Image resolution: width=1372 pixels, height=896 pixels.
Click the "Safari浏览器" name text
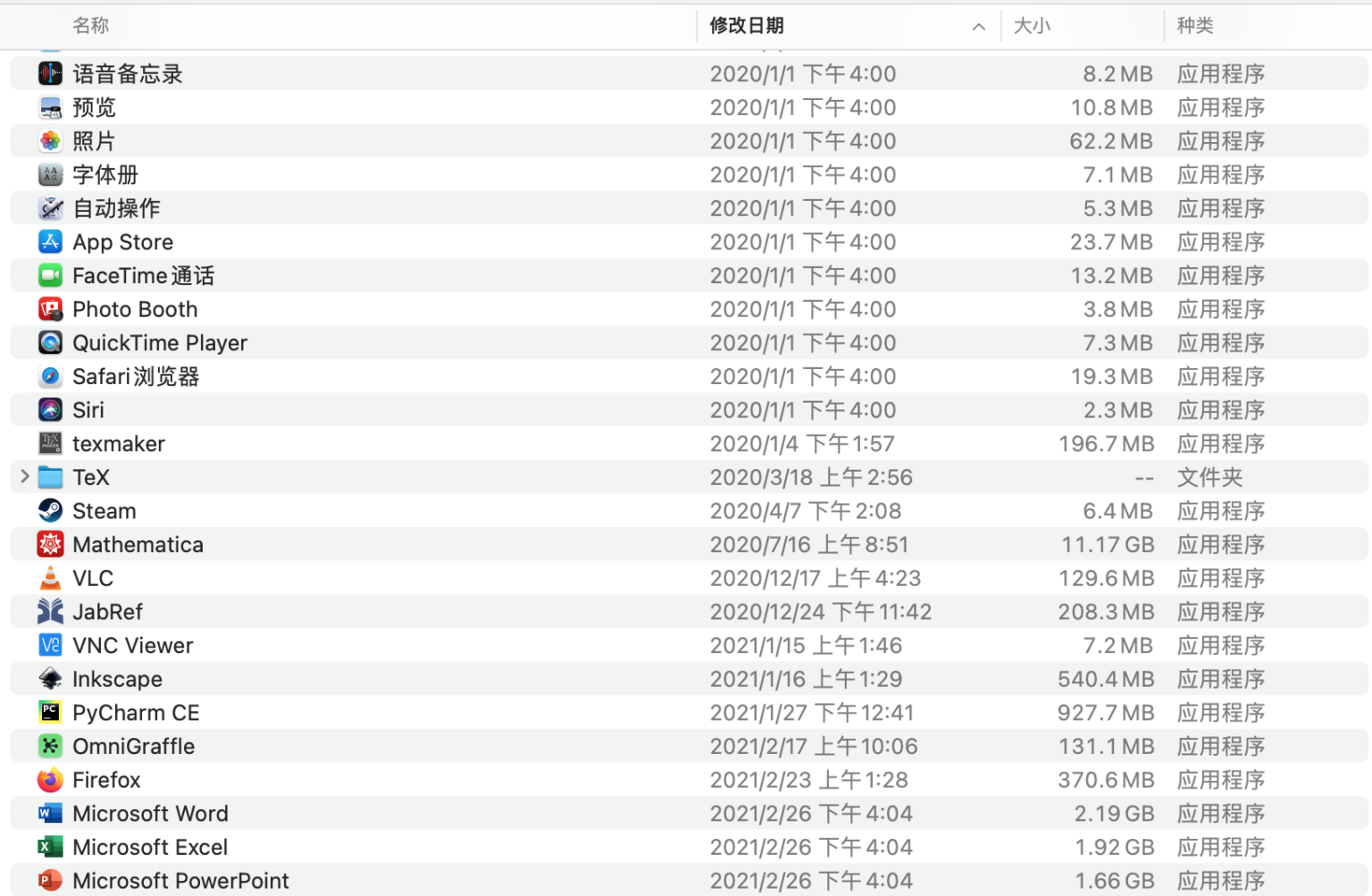click(x=136, y=376)
